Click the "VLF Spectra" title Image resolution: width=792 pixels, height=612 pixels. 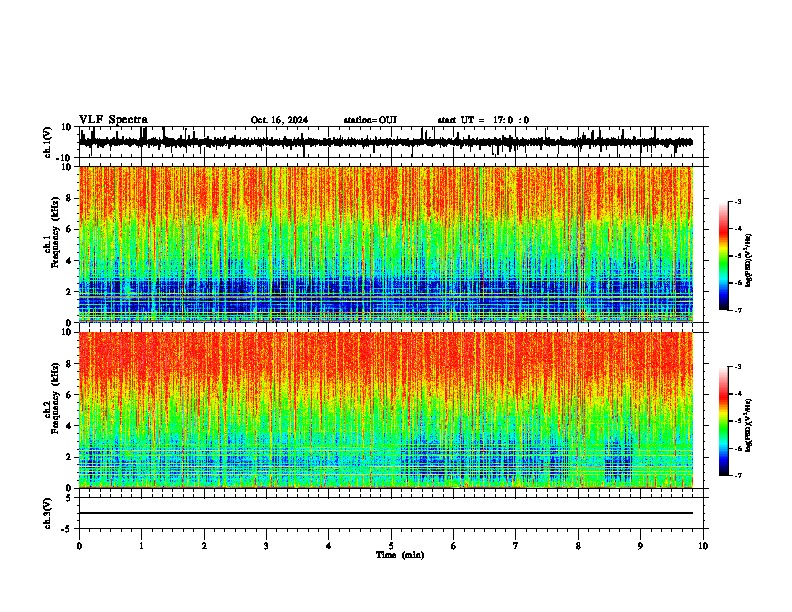(x=113, y=120)
